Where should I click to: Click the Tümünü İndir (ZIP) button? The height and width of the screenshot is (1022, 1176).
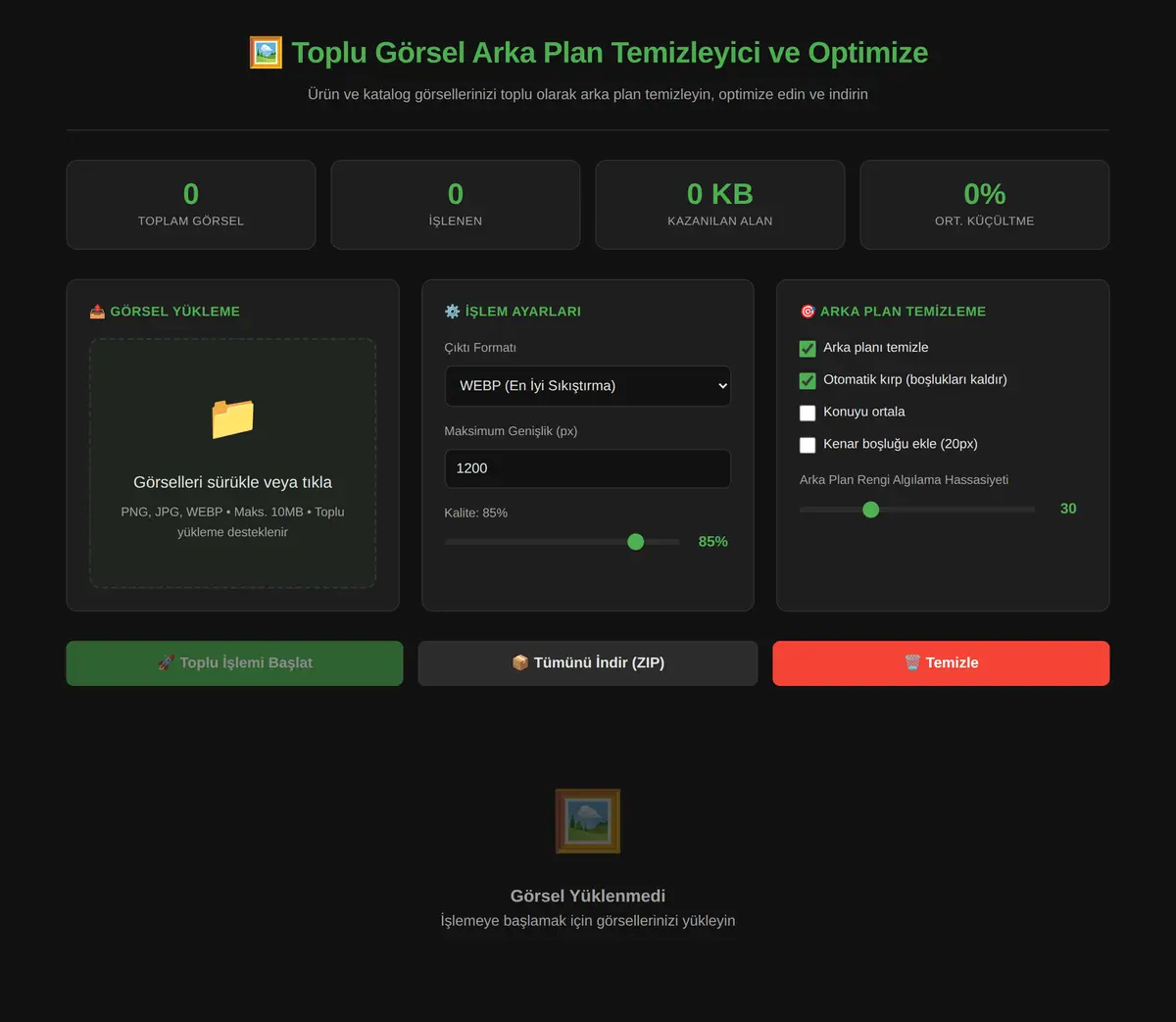588,663
